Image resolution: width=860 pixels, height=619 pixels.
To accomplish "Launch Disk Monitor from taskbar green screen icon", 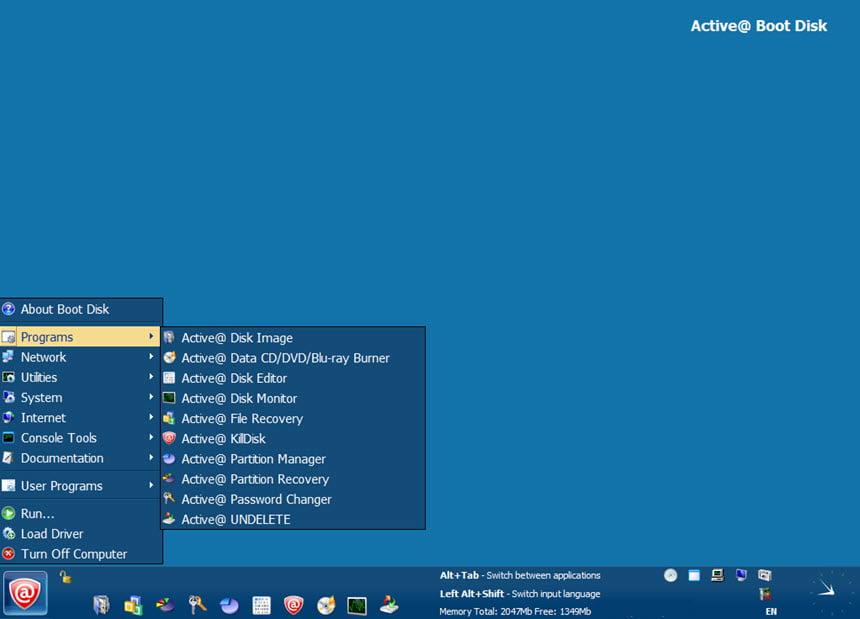I will [x=357, y=606].
